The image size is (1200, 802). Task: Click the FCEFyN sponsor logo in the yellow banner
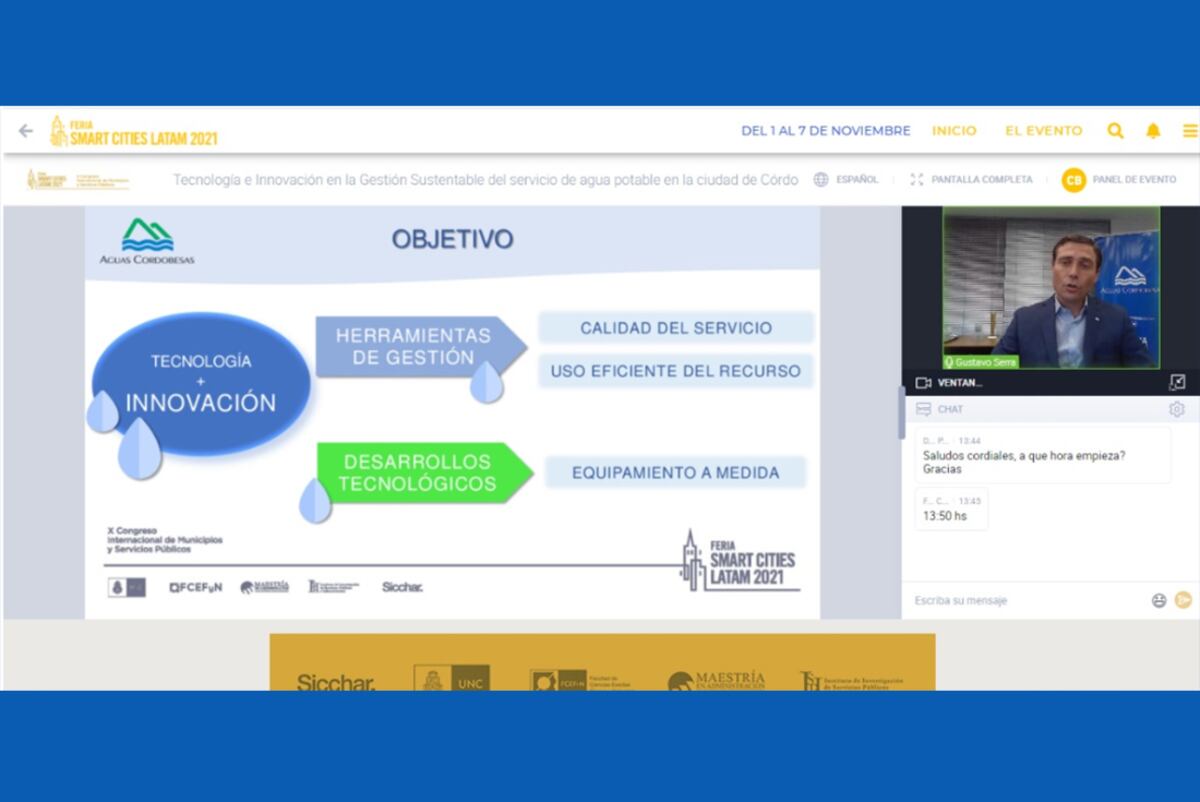580,680
